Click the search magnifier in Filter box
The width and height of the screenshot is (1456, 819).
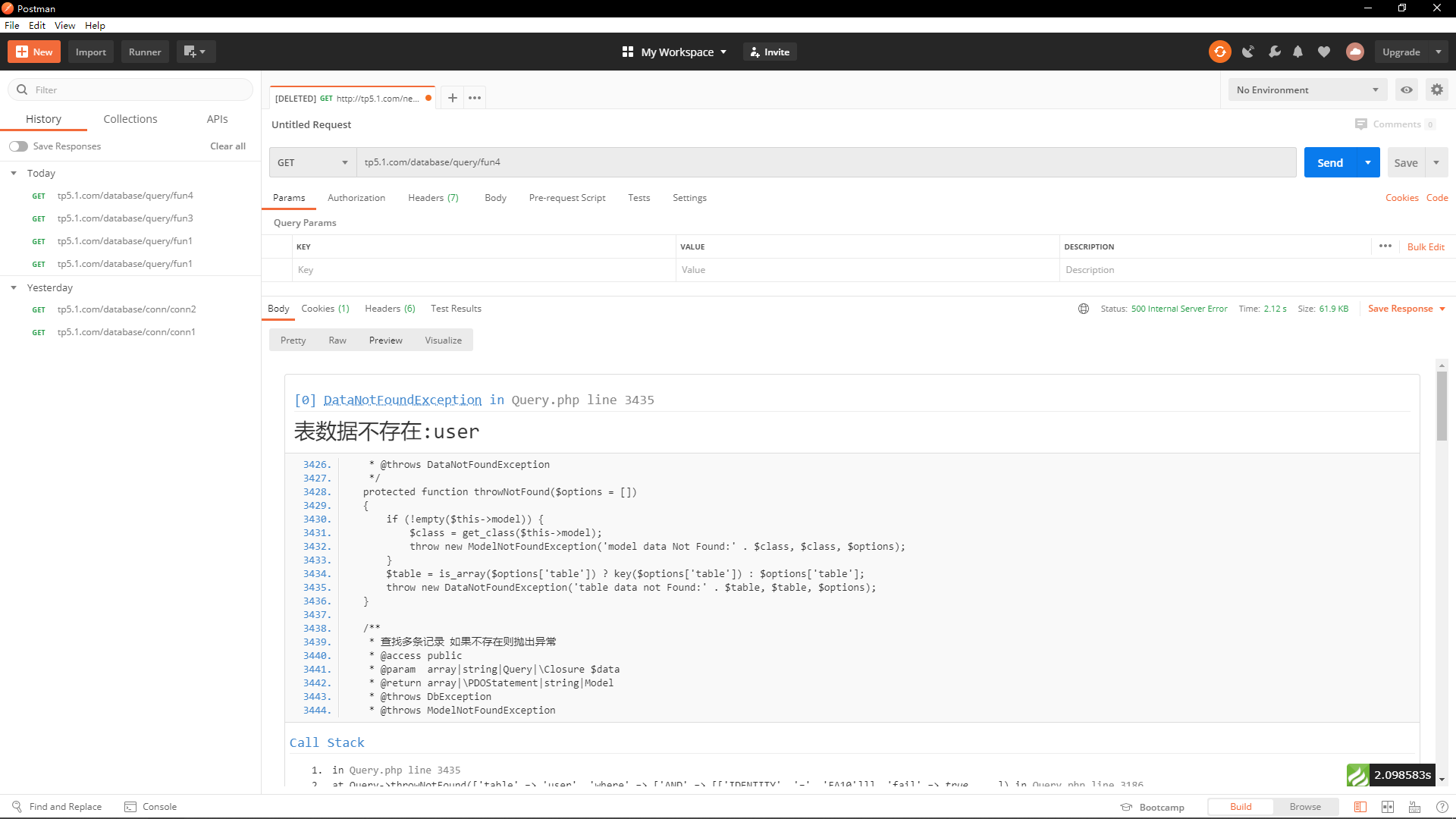(22, 89)
